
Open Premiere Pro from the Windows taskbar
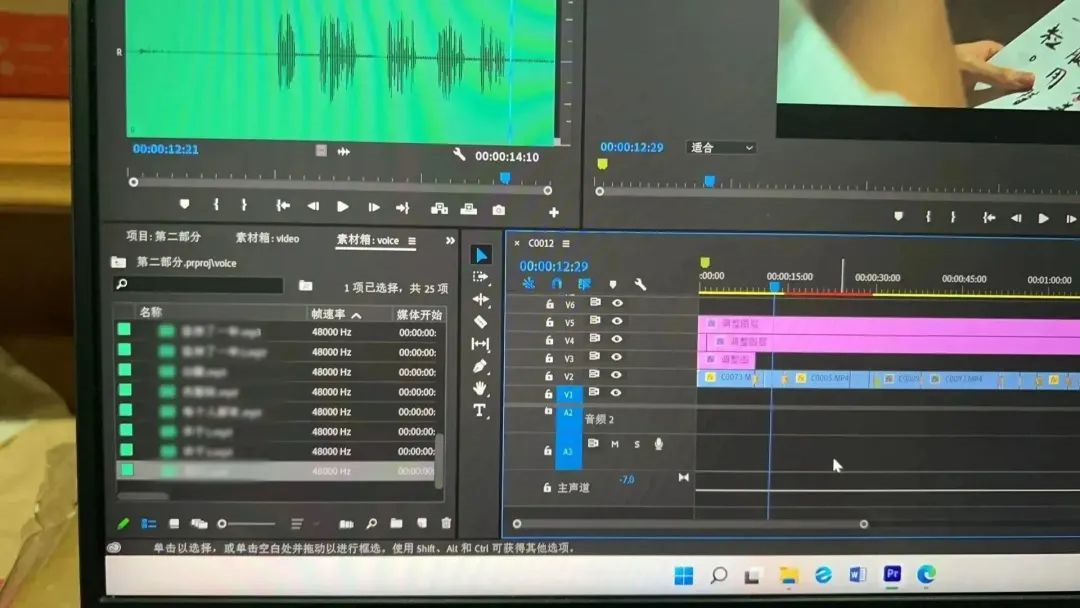tap(892, 574)
